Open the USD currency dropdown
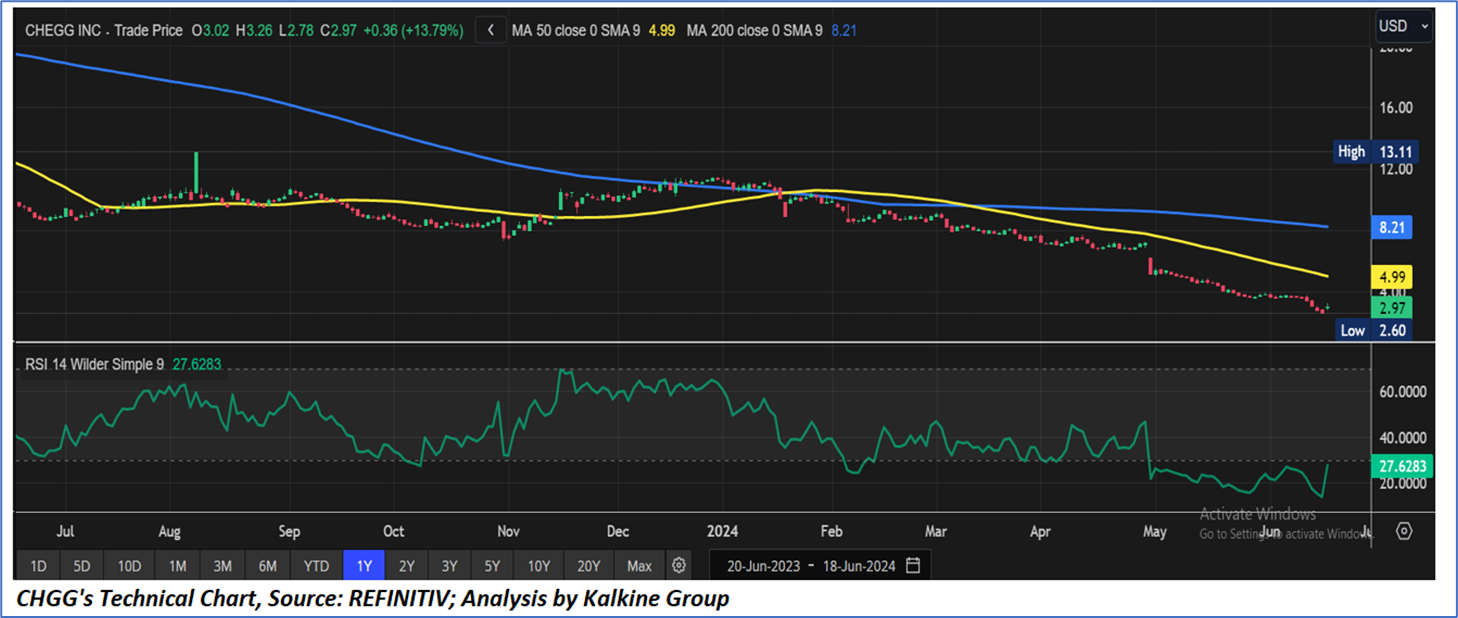This screenshot has height=618, width=1458. click(x=1403, y=27)
